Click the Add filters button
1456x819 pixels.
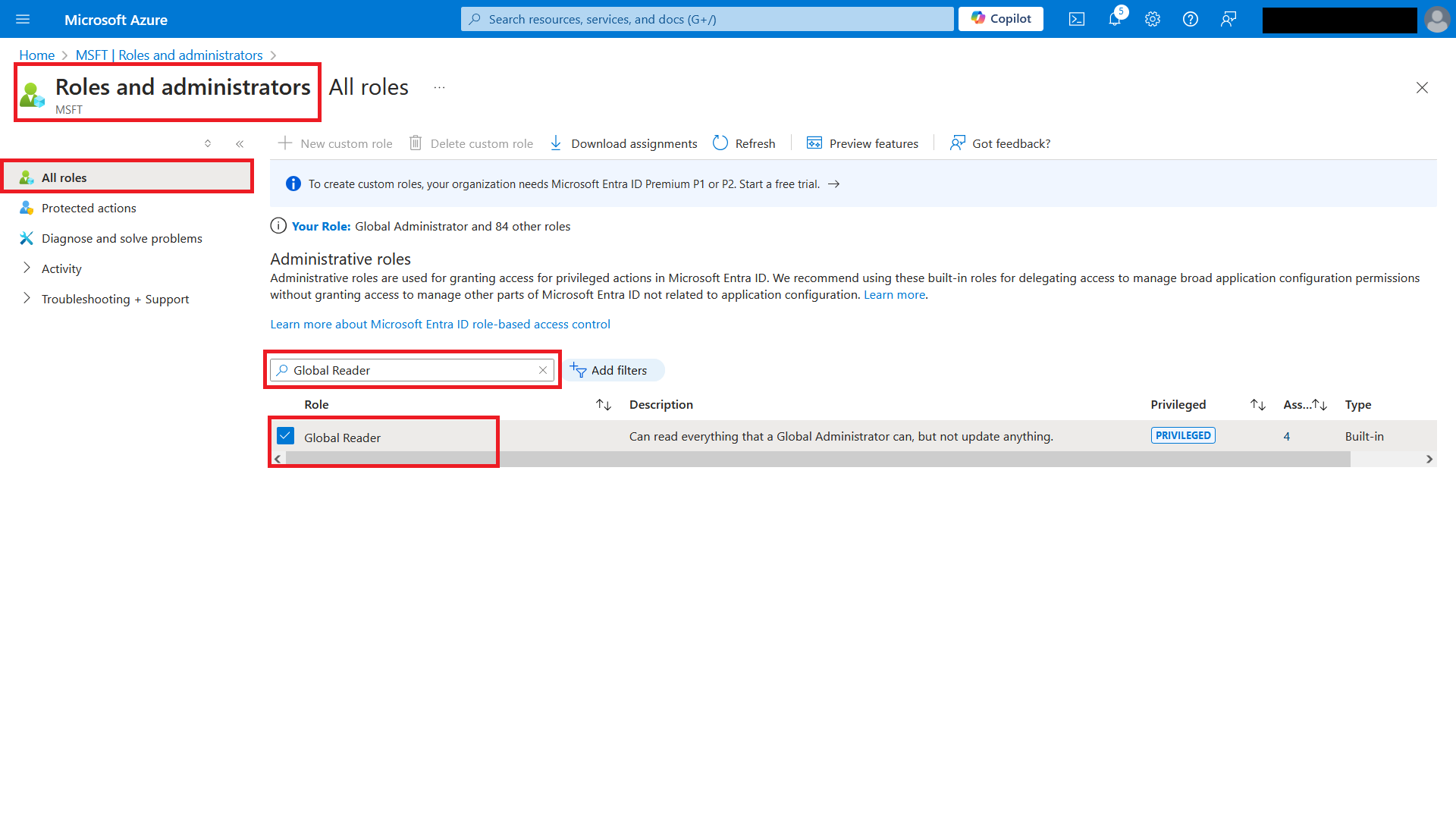pyautogui.click(x=611, y=370)
